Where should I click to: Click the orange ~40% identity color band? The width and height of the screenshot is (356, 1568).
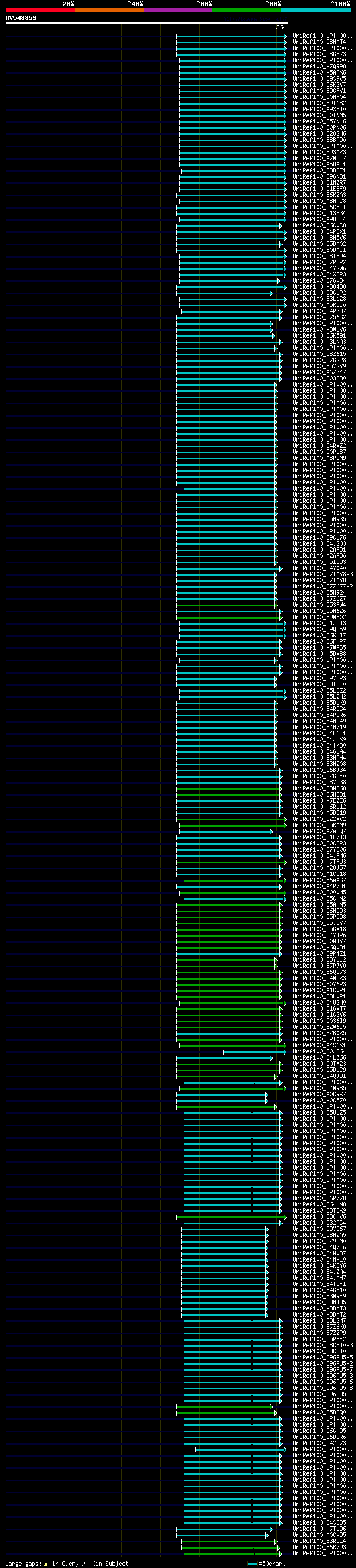click(x=108, y=11)
